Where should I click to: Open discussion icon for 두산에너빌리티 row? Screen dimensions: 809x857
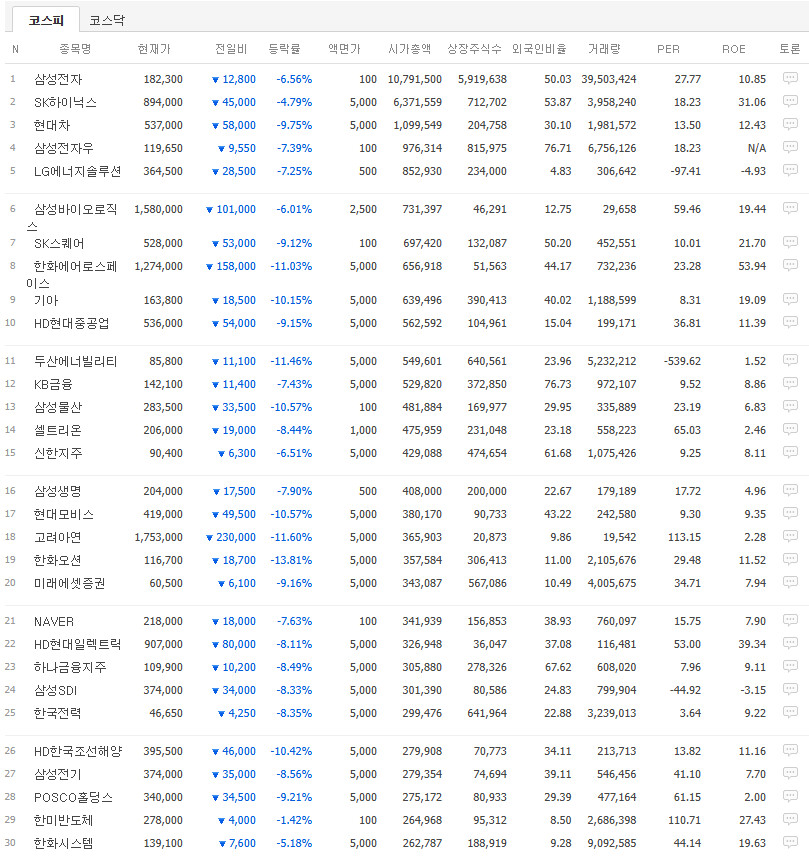[x=790, y=360]
